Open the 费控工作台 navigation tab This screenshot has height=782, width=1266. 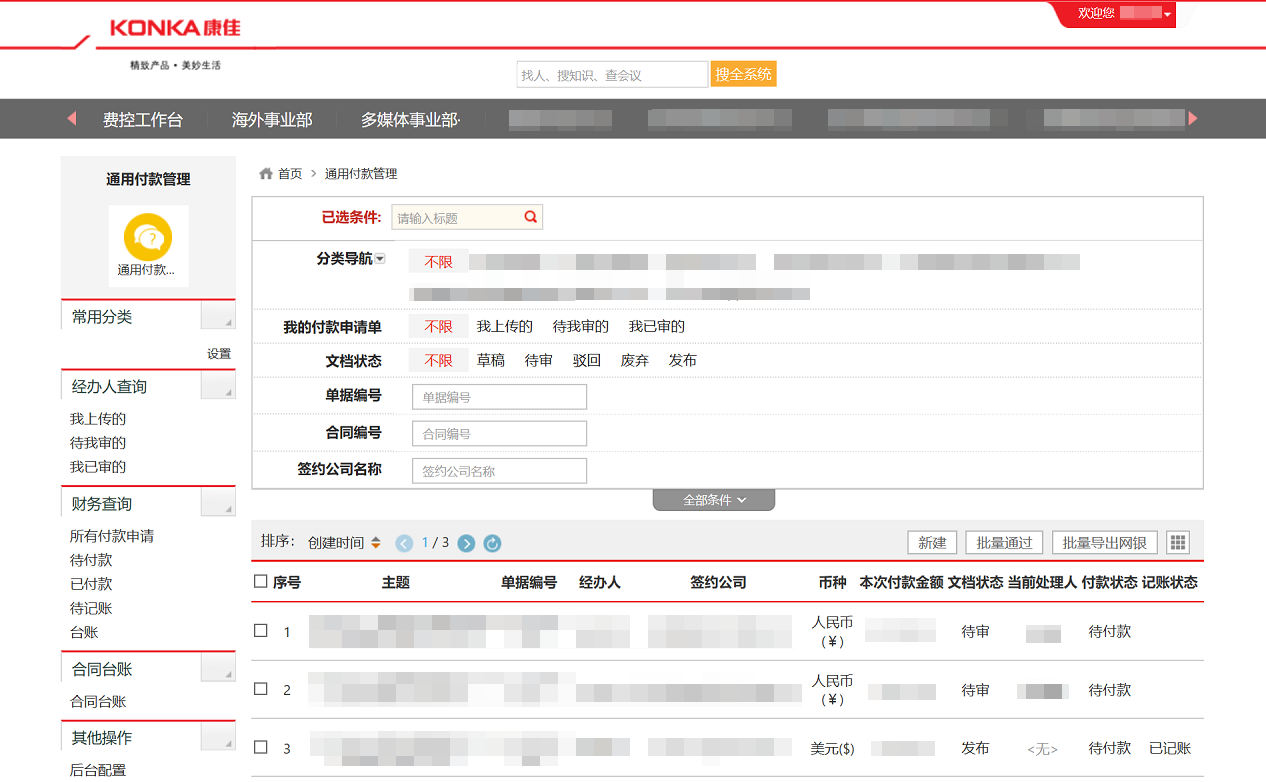[x=143, y=120]
